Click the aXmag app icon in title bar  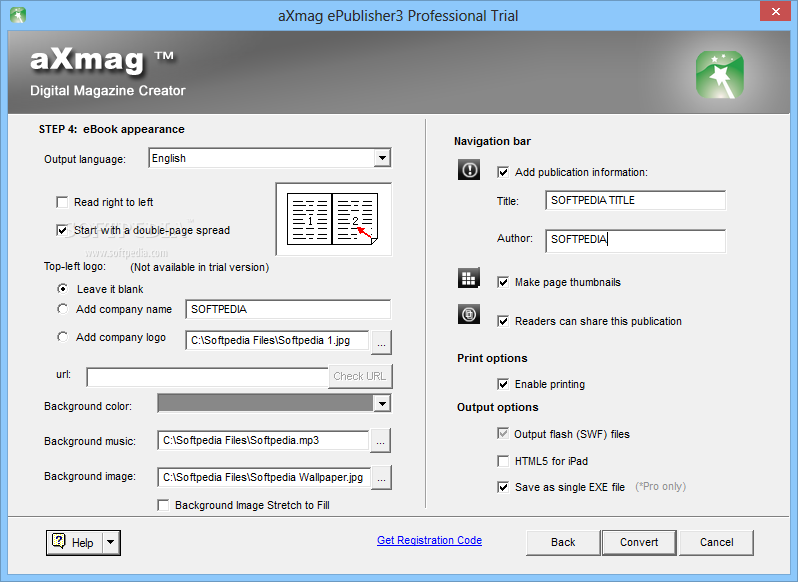pos(18,15)
